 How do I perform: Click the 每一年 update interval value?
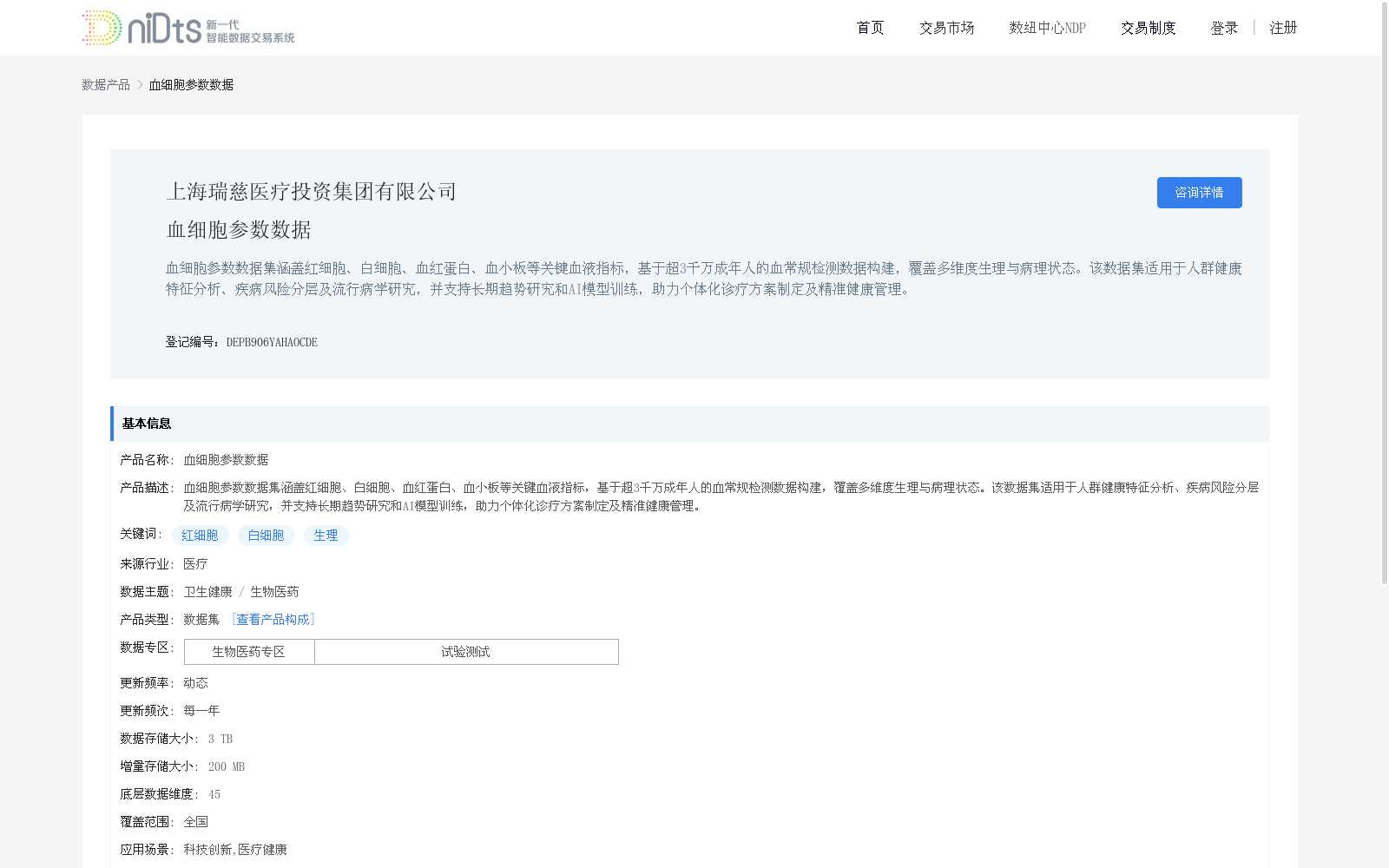(x=201, y=711)
